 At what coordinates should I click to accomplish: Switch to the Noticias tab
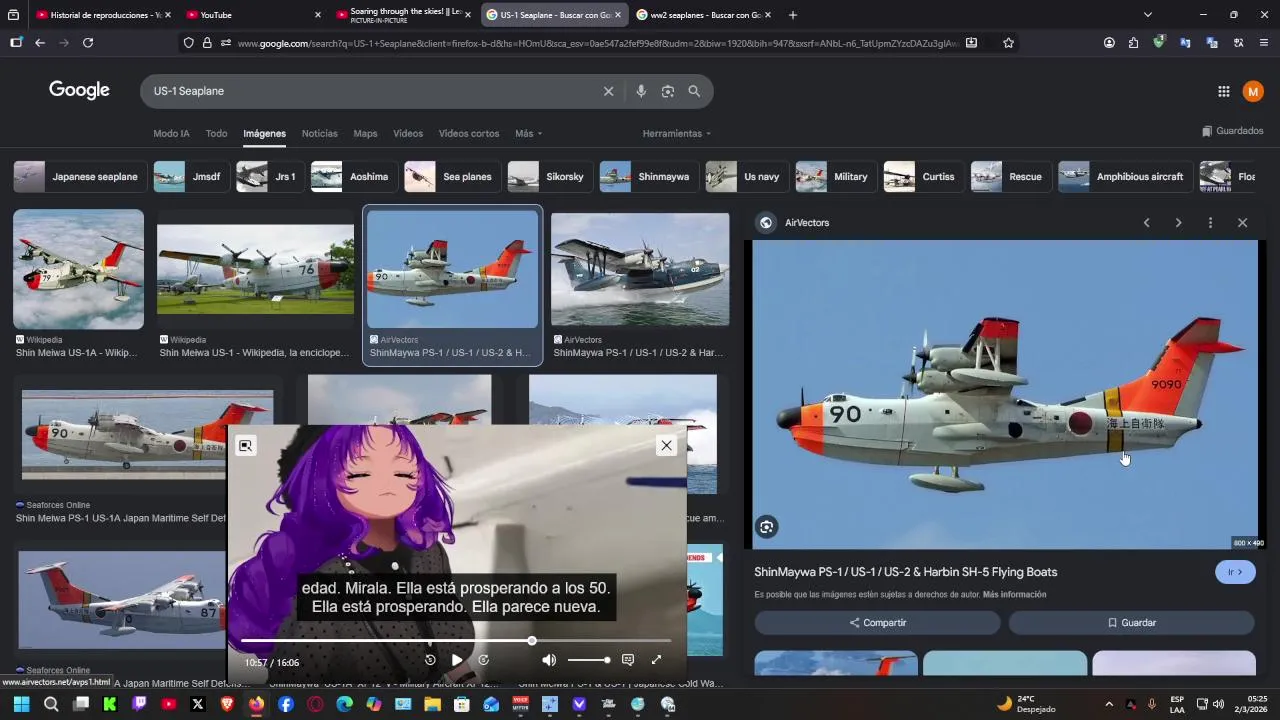point(320,133)
